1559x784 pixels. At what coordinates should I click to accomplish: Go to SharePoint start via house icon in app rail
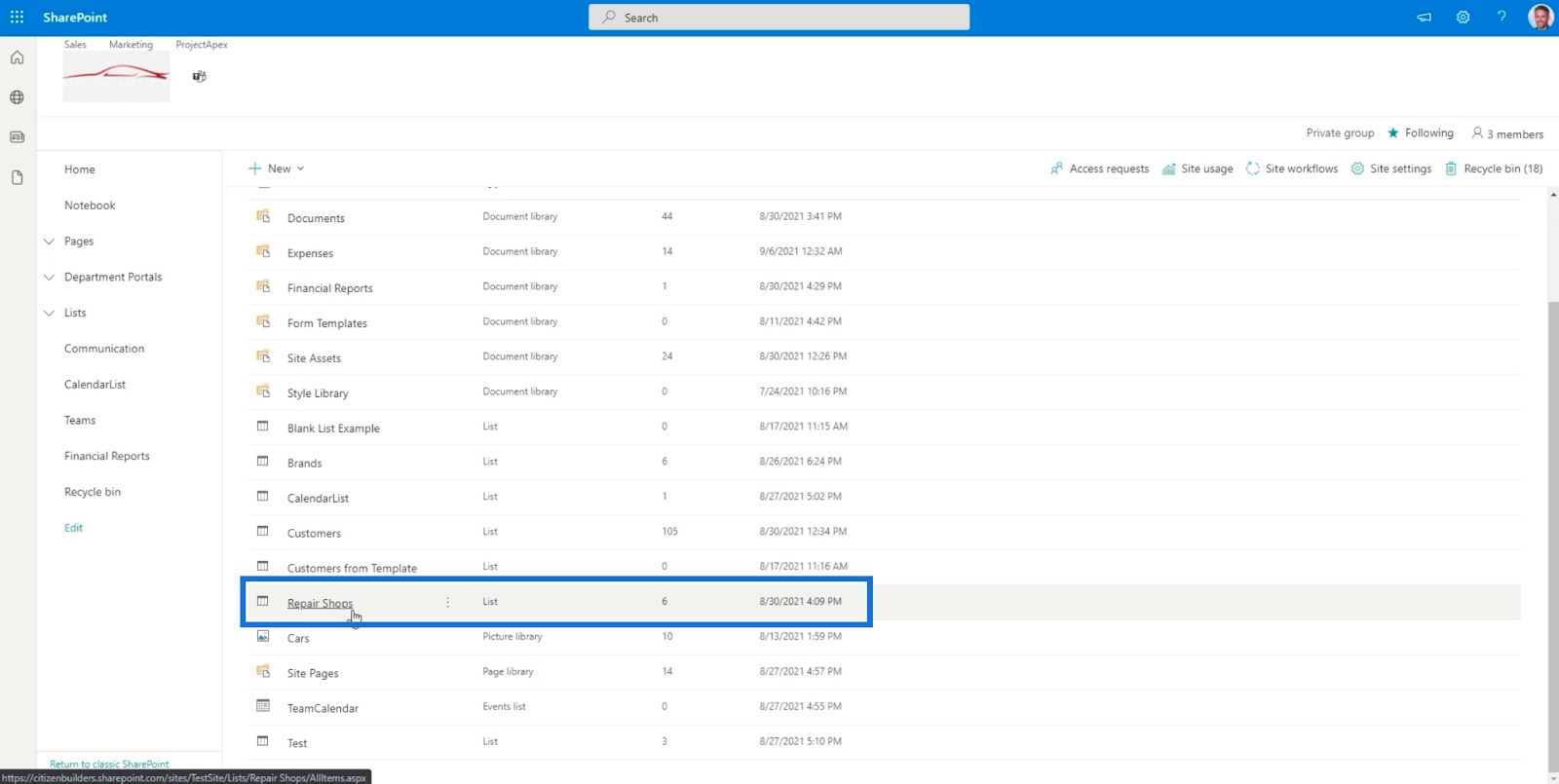tap(17, 57)
